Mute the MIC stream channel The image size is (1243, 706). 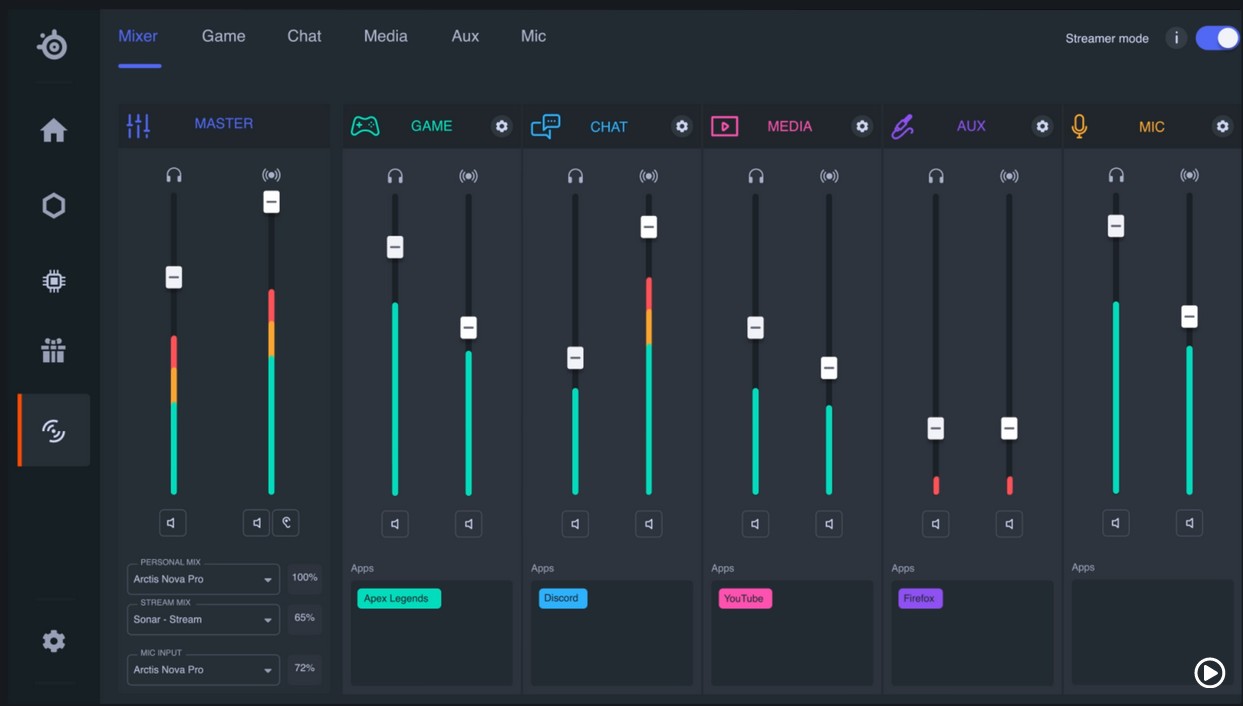(x=1189, y=522)
